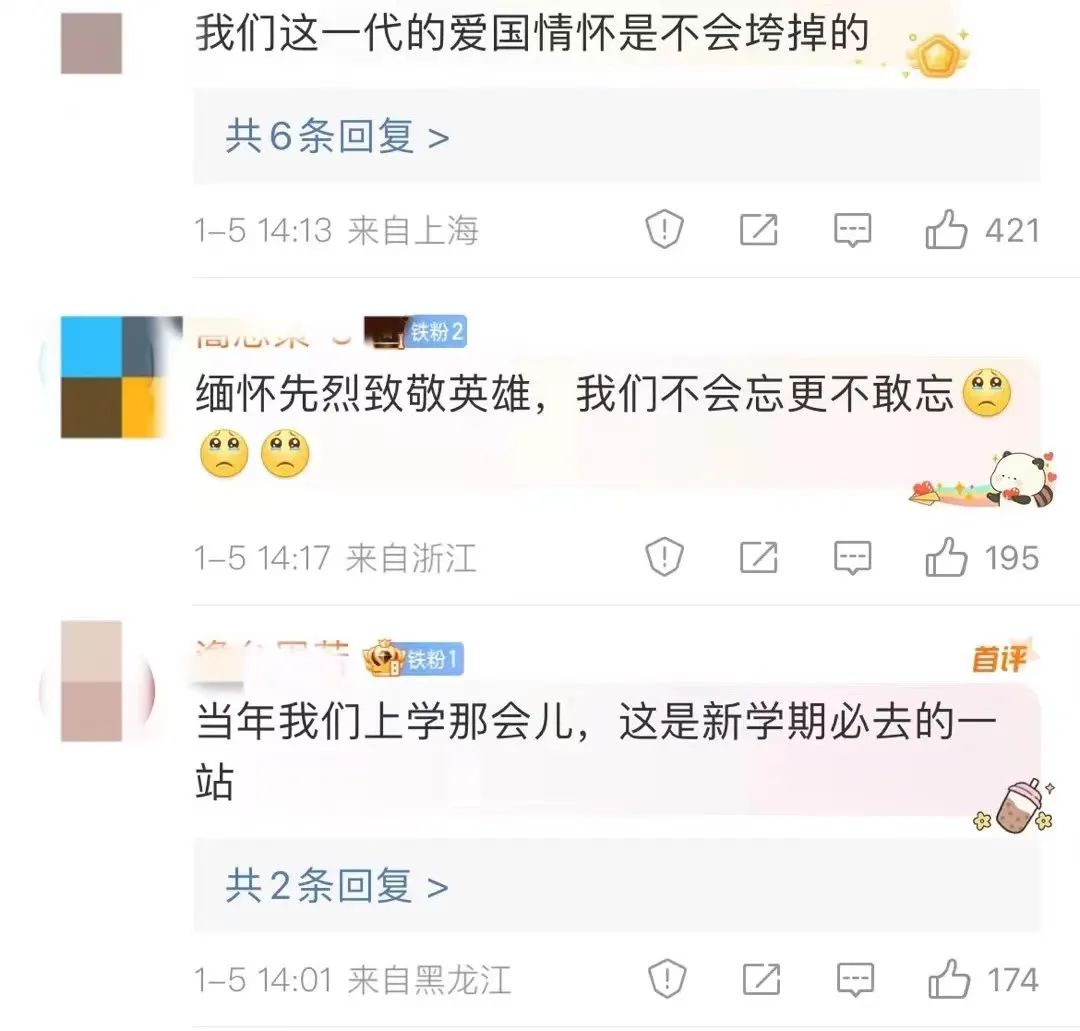1080x1031 pixels.
Task: Like the 14:13 Shanghai comment
Action: point(946,229)
